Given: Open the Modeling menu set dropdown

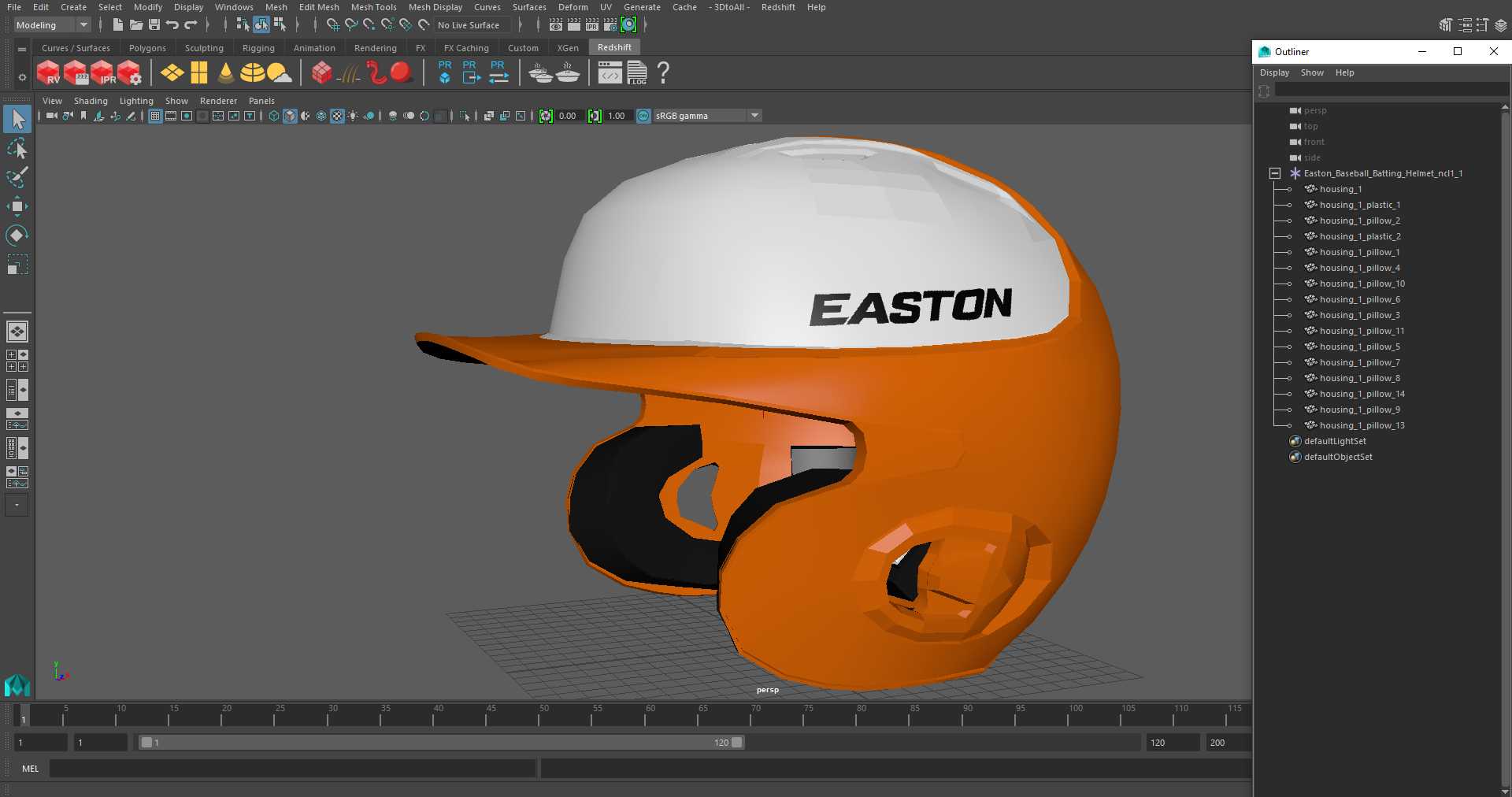Looking at the screenshot, I should [x=53, y=25].
